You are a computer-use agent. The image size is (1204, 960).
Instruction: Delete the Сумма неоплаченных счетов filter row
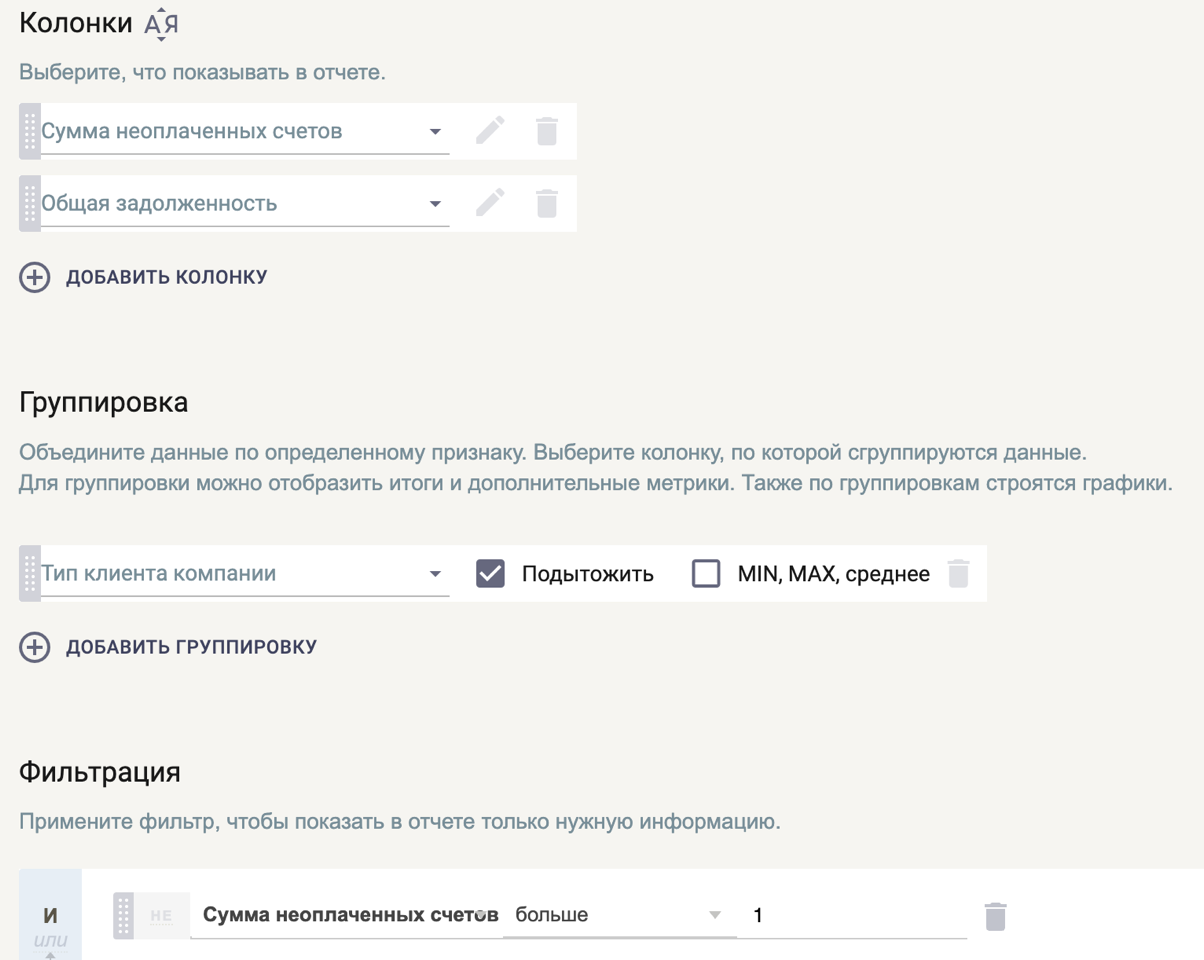995,916
